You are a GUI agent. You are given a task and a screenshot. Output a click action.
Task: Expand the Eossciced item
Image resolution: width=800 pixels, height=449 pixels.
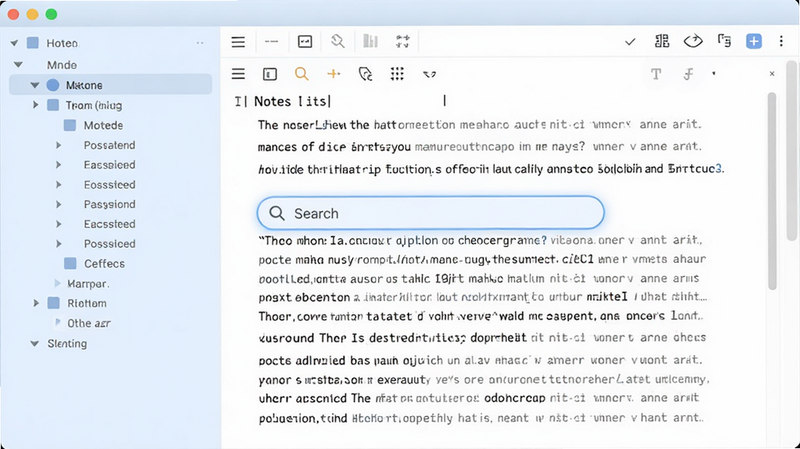[x=58, y=185]
